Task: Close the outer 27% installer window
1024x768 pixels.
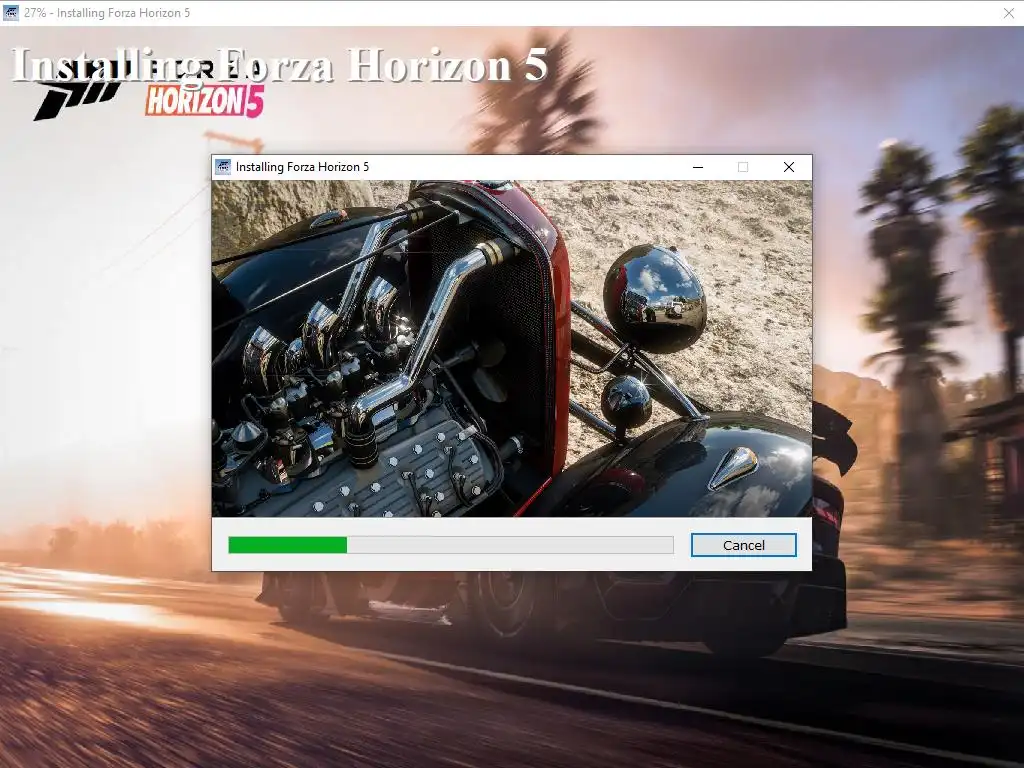Action: tap(1008, 13)
